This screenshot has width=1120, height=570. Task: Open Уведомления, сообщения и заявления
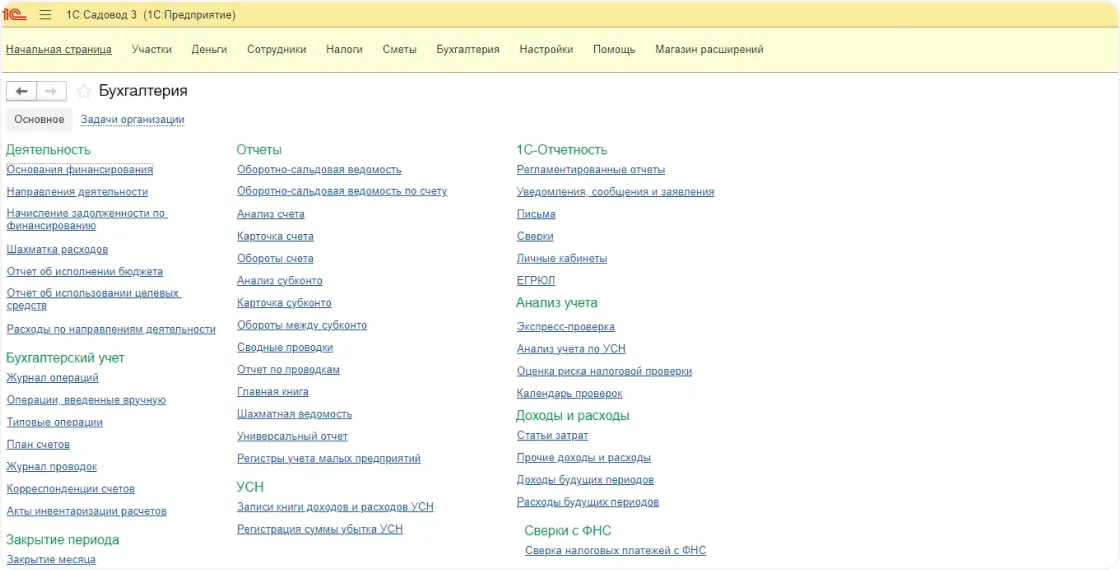[615, 192]
